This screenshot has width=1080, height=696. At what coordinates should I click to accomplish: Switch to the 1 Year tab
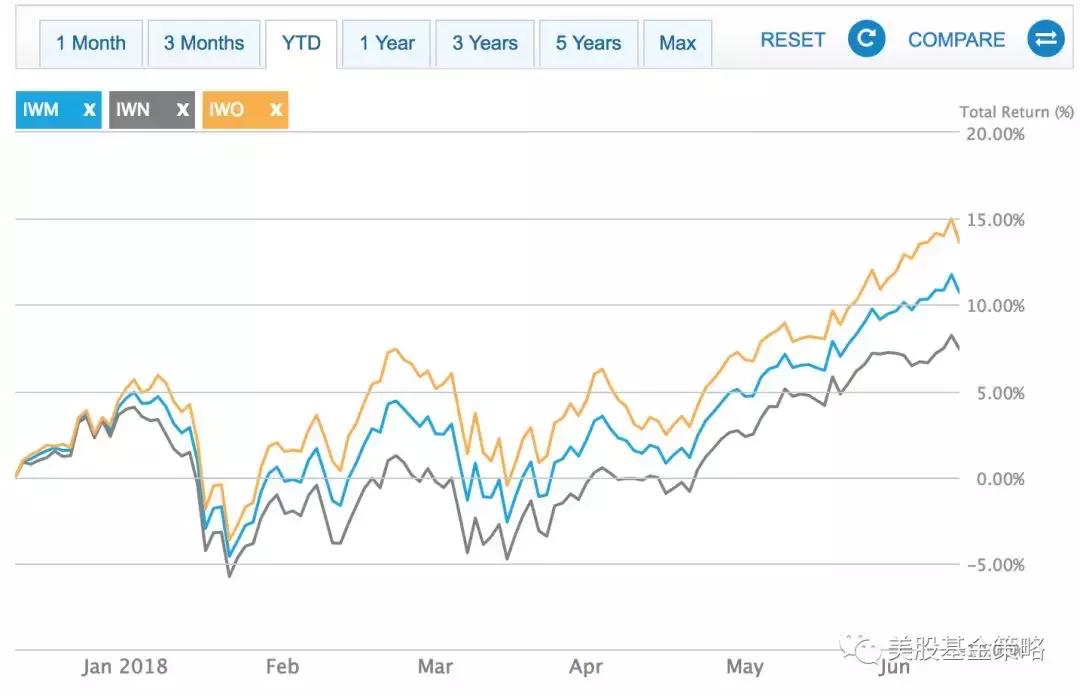pos(387,43)
